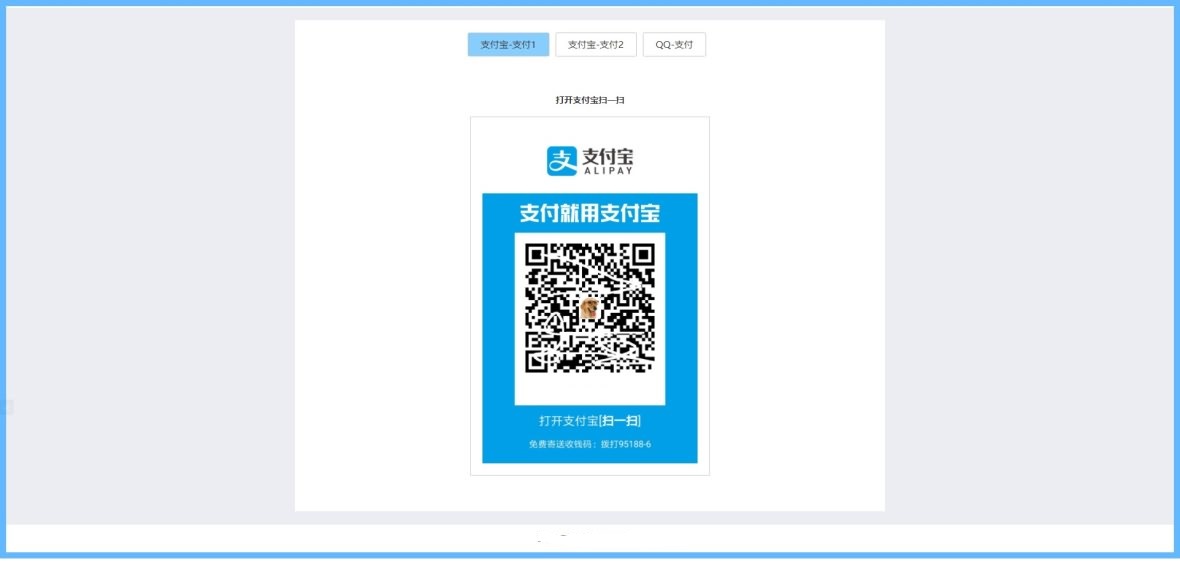Select the 支付宝-支付1 tab

click(x=508, y=44)
